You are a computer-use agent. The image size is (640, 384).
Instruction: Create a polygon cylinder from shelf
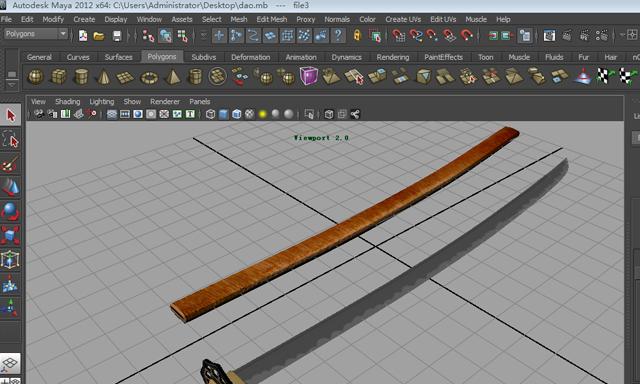tap(81, 76)
